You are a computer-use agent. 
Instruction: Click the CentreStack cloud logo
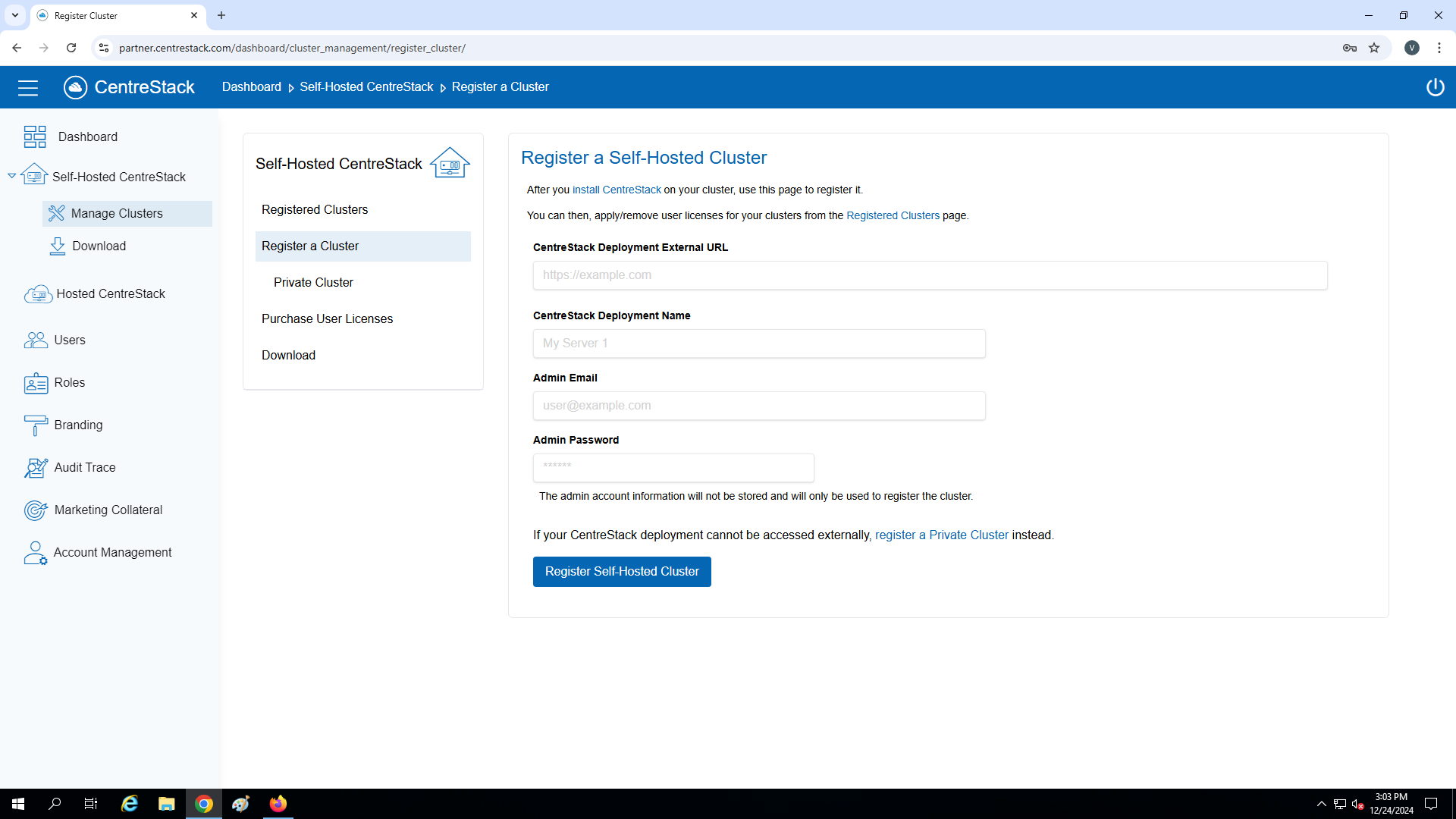point(75,87)
